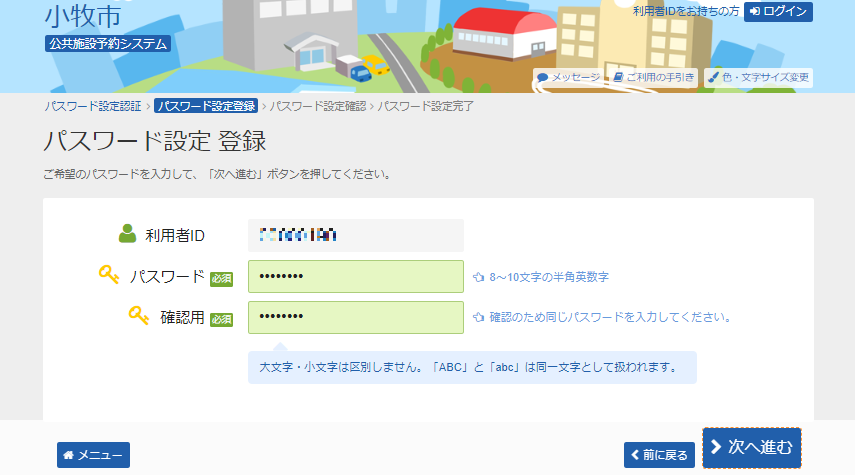Open ご利用の手引き user guide
855x475 pixels.
[x=654, y=77]
